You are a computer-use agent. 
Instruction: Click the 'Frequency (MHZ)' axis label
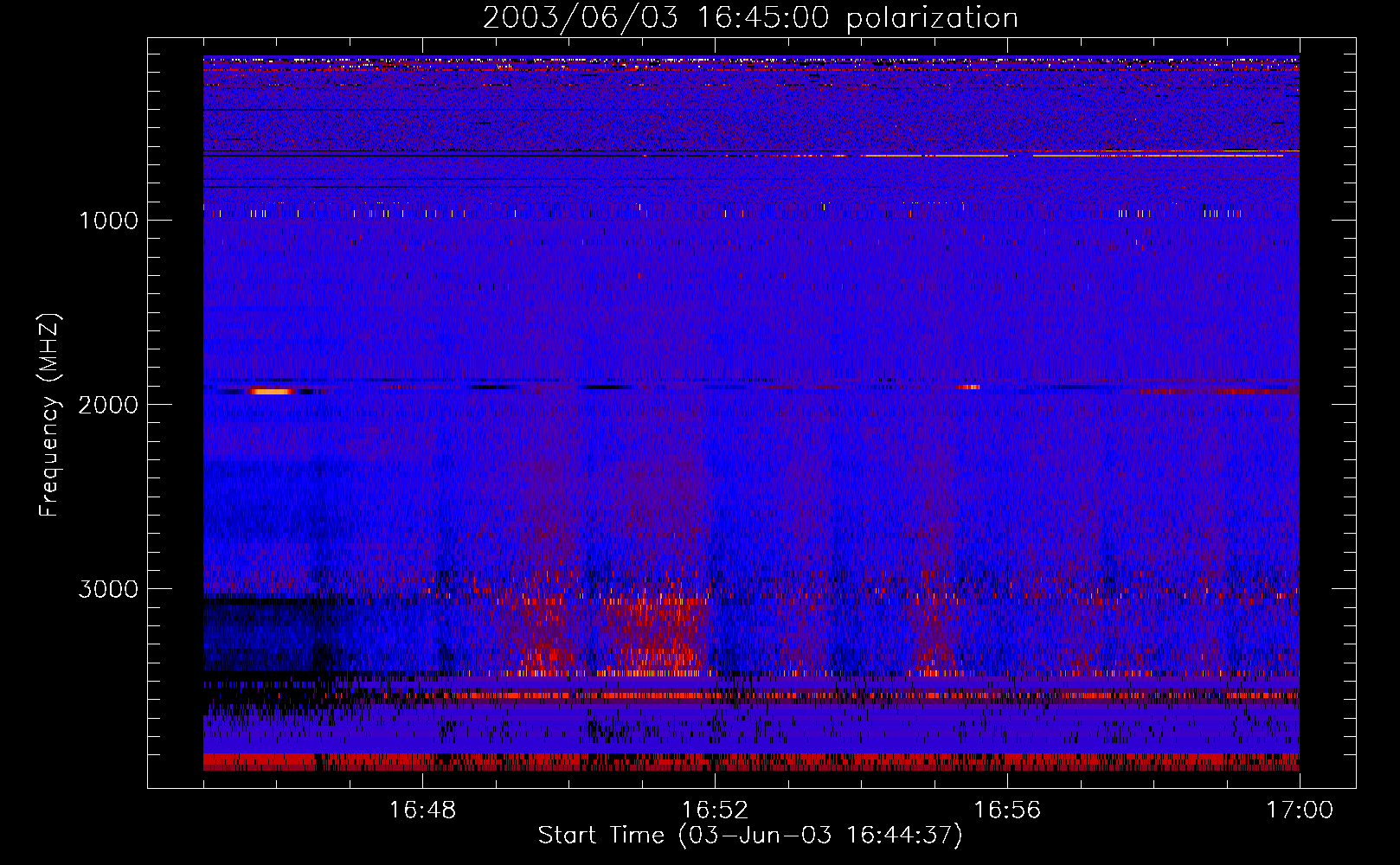pyautogui.click(x=49, y=415)
